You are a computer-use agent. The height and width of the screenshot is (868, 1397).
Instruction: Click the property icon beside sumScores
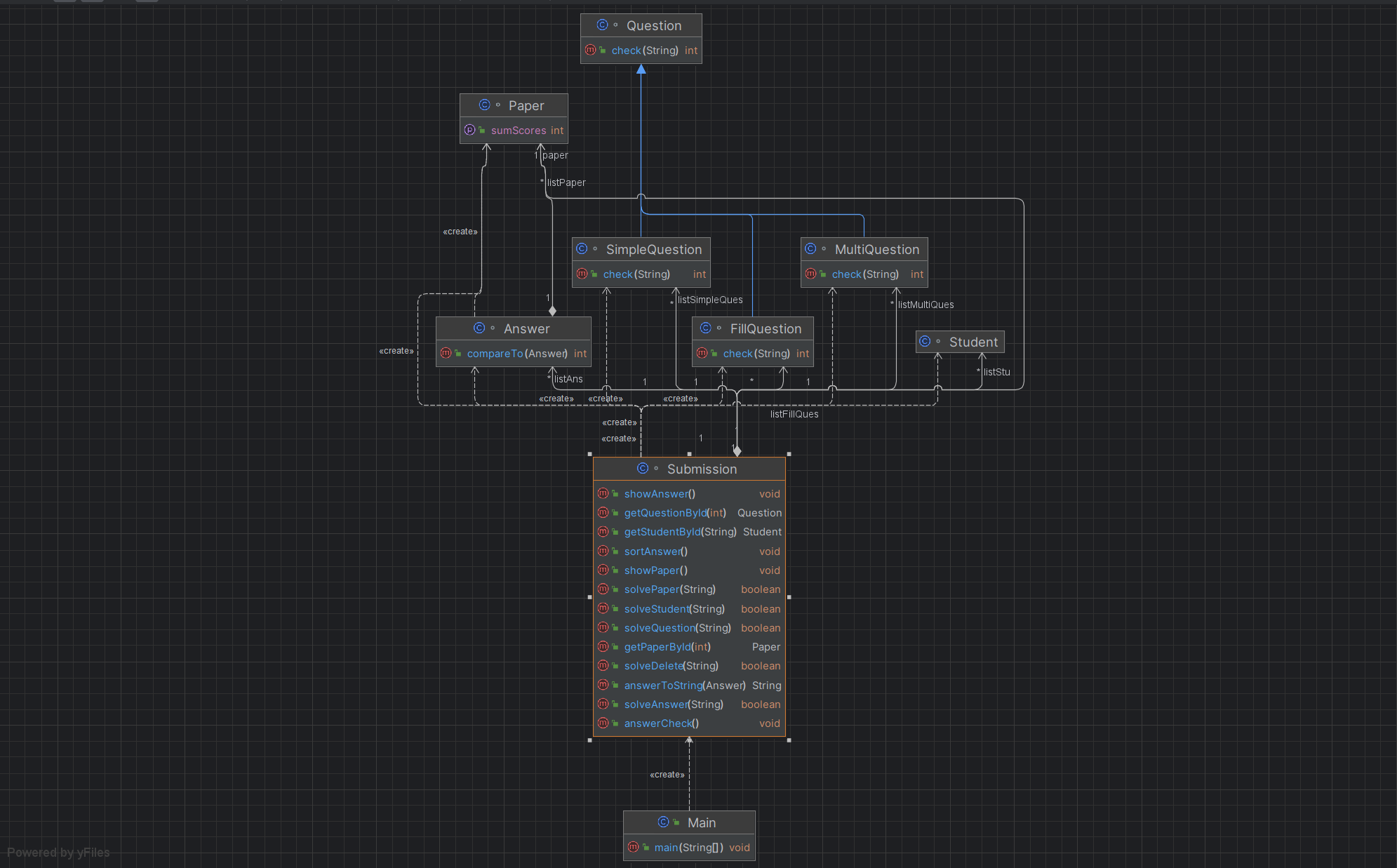tap(469, 131)
